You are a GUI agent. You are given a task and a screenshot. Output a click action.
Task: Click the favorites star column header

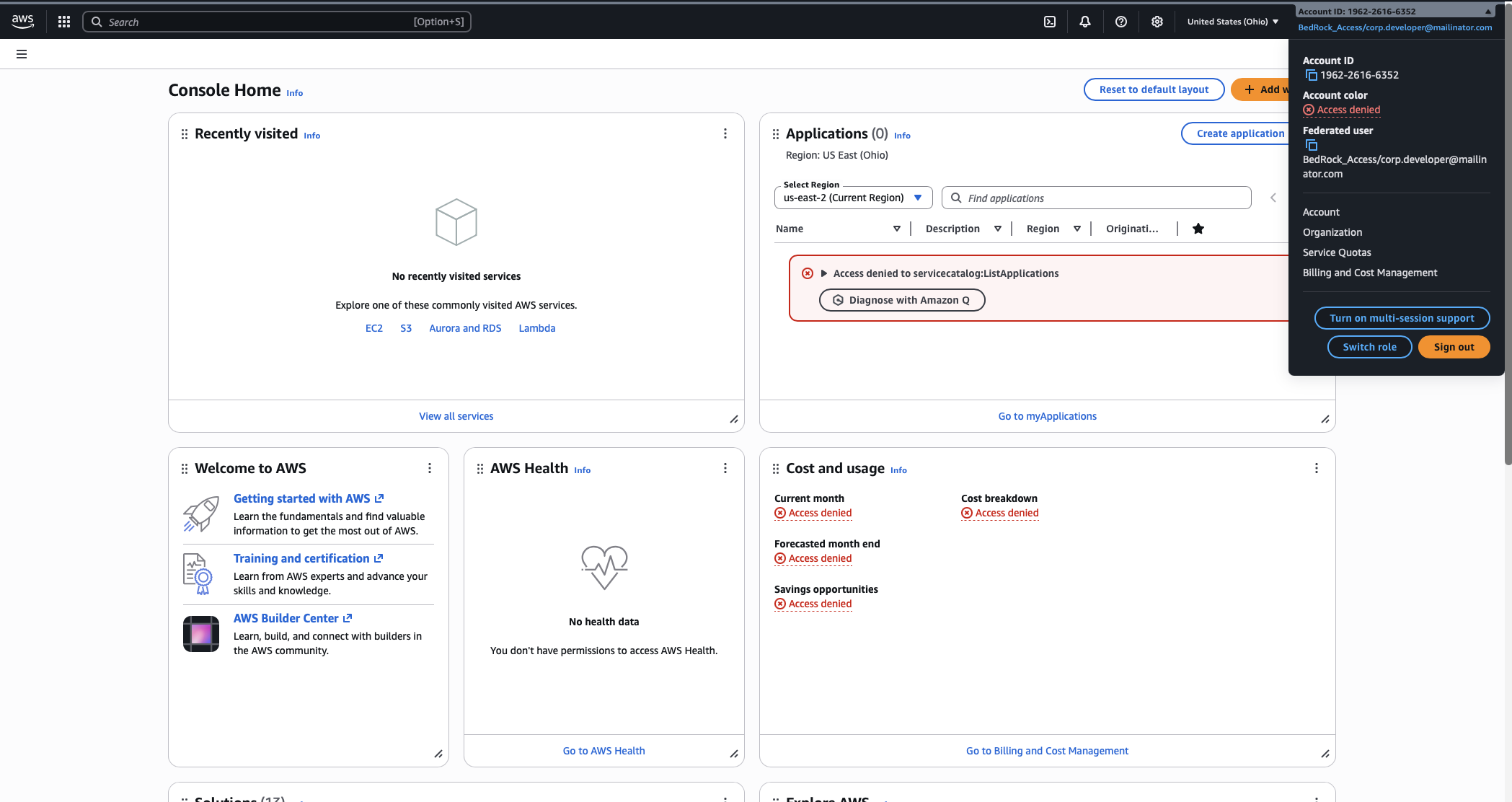tap(1198, 229)
